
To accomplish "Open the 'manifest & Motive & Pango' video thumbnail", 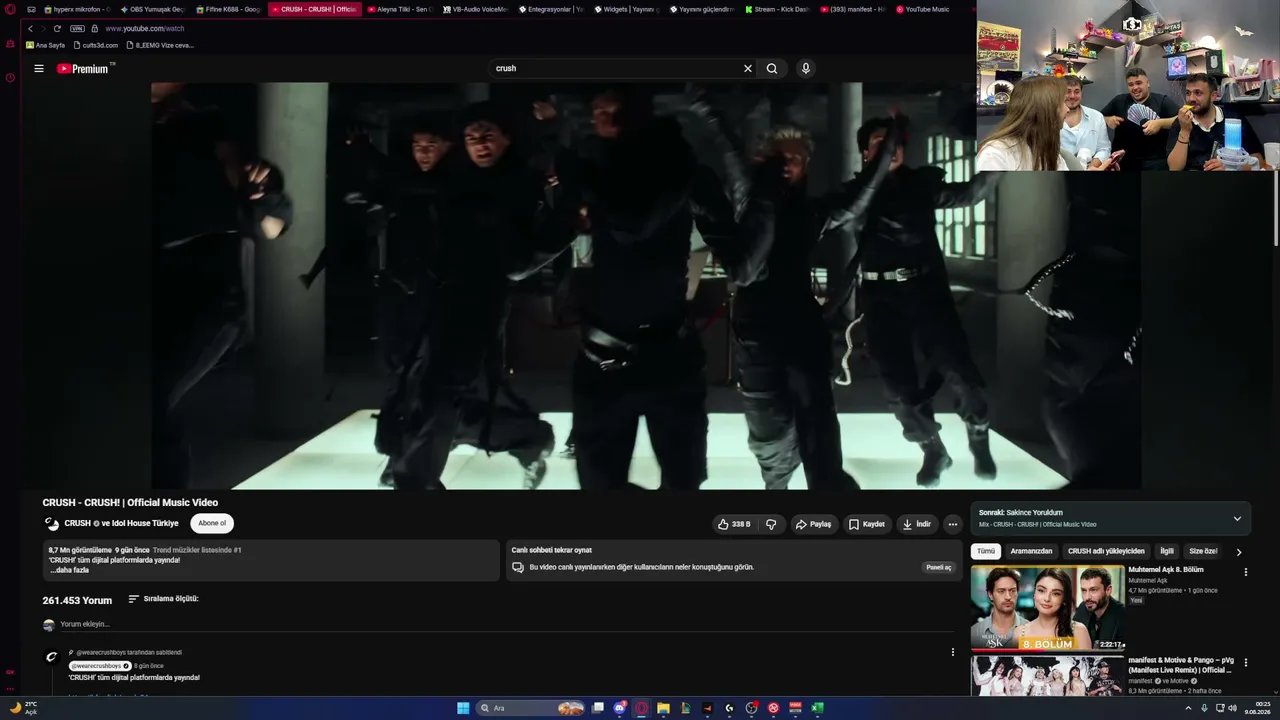I will [1047, 676].
